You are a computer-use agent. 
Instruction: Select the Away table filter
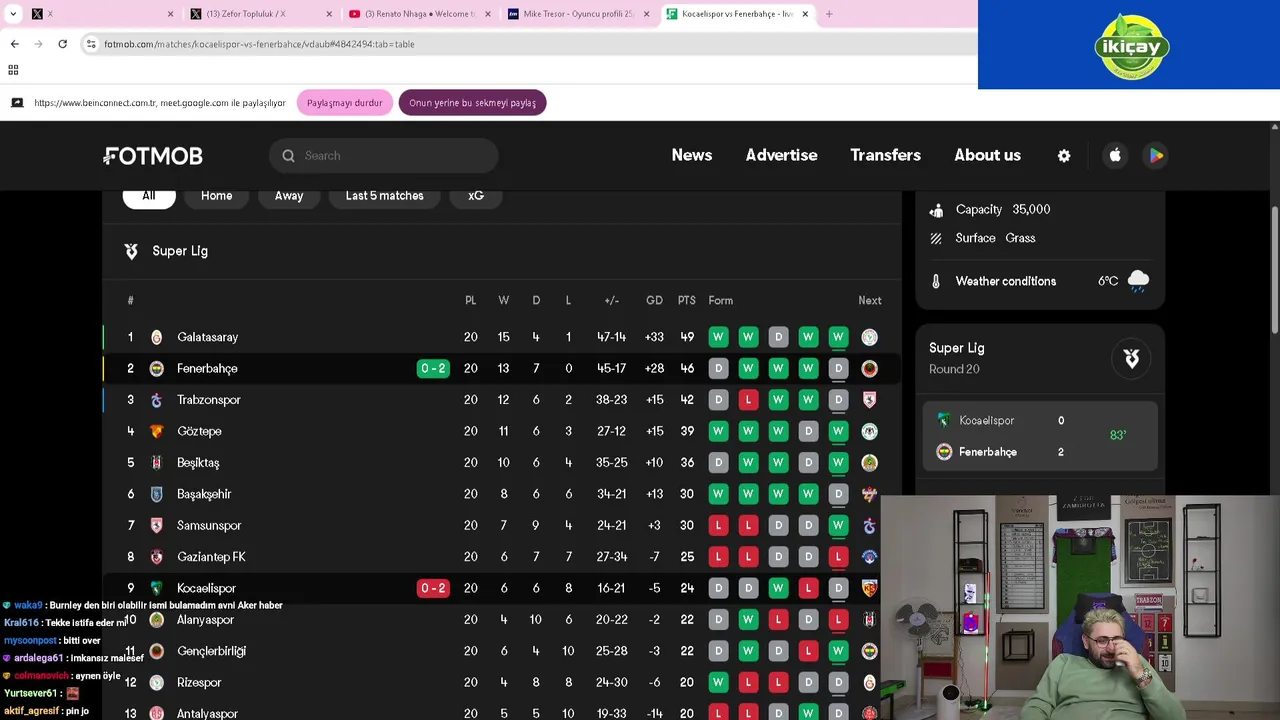(289, 196)
